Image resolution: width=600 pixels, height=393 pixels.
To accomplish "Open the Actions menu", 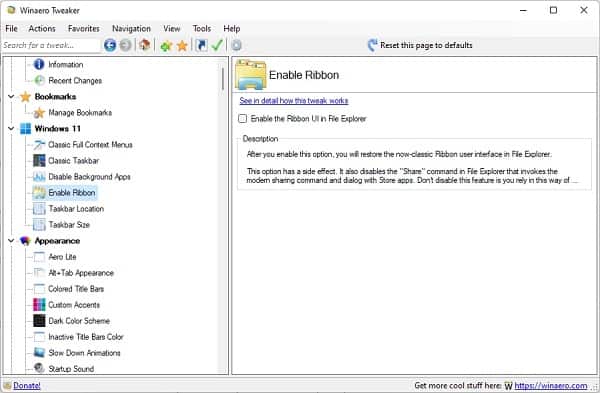I will coord(42,29).
